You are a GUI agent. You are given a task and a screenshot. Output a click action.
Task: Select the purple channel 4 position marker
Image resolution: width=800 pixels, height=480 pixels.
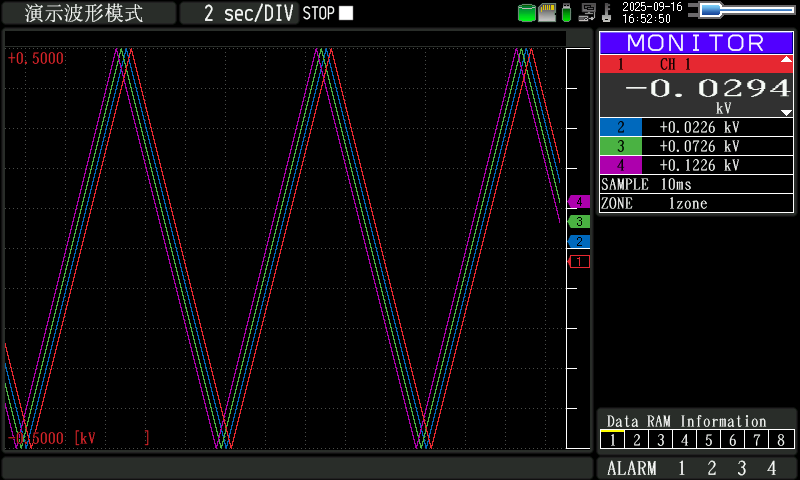point(578,202)
